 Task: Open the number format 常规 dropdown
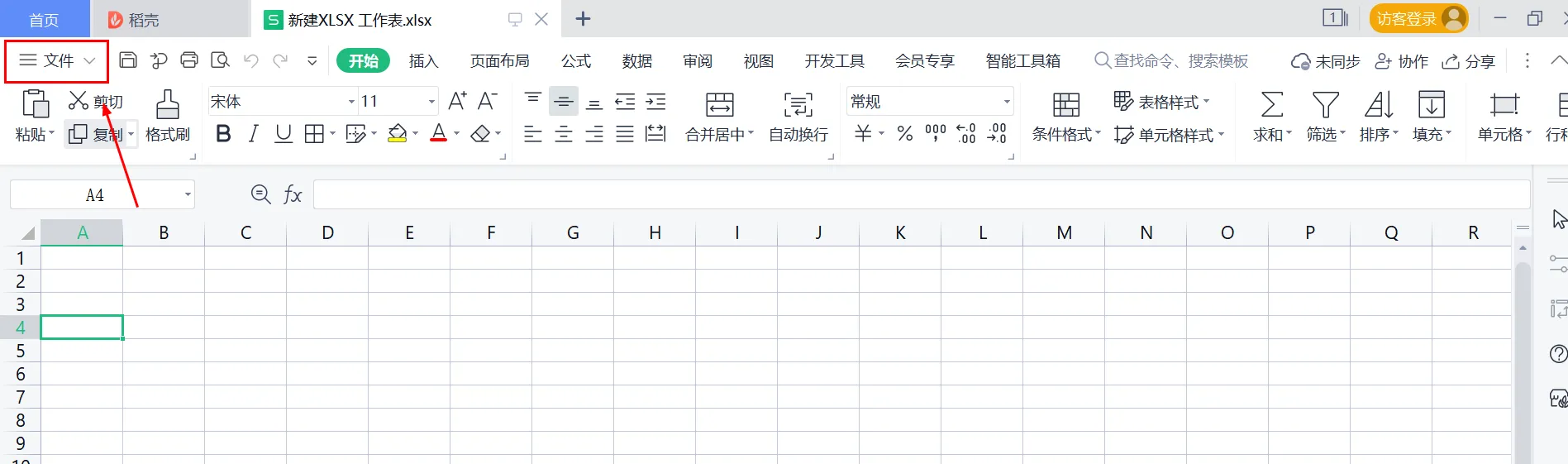click(x=1007, y=102)
